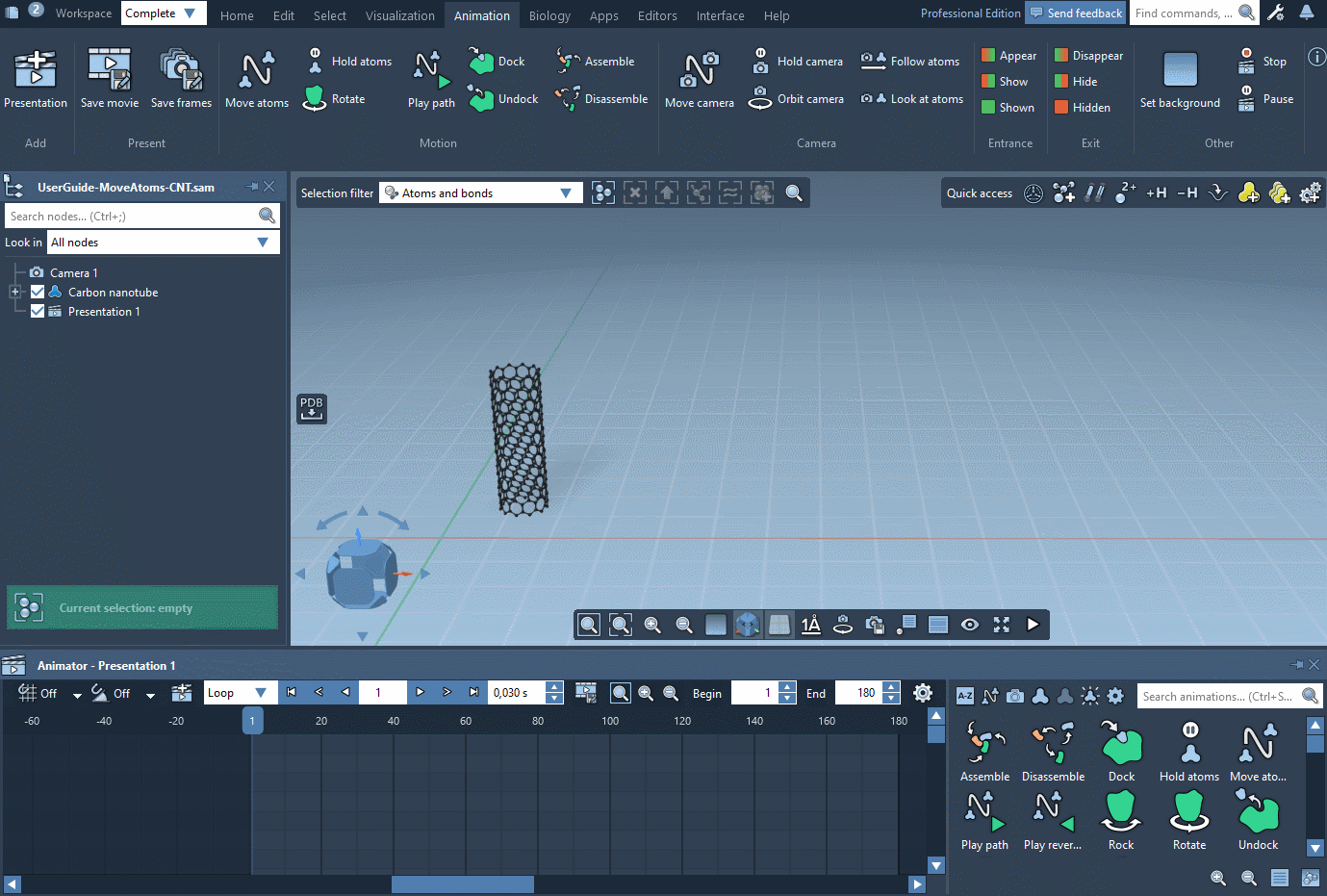Switch to the Biology tab

549,15
